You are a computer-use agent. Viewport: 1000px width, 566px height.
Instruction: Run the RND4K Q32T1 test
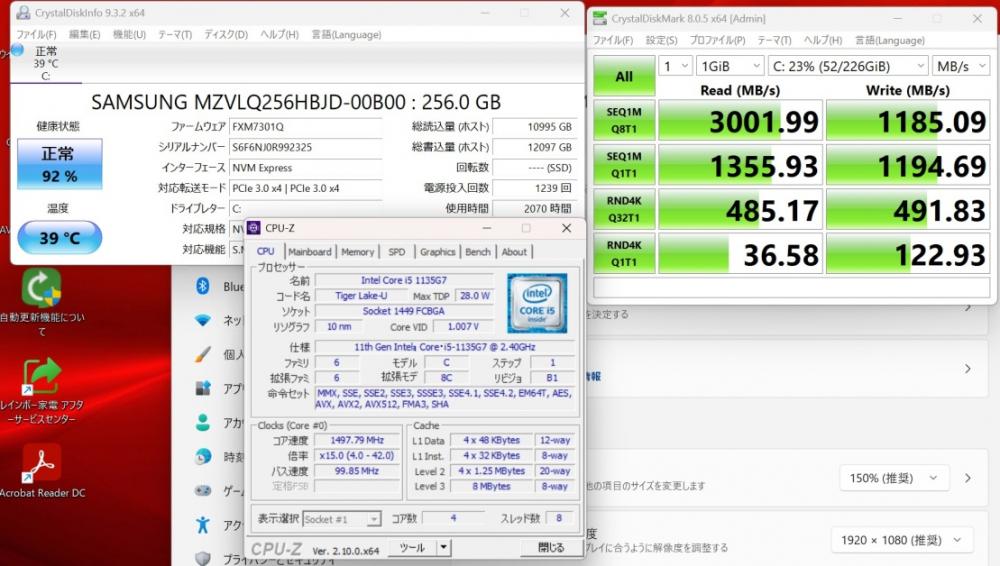[x=624, y=209]
